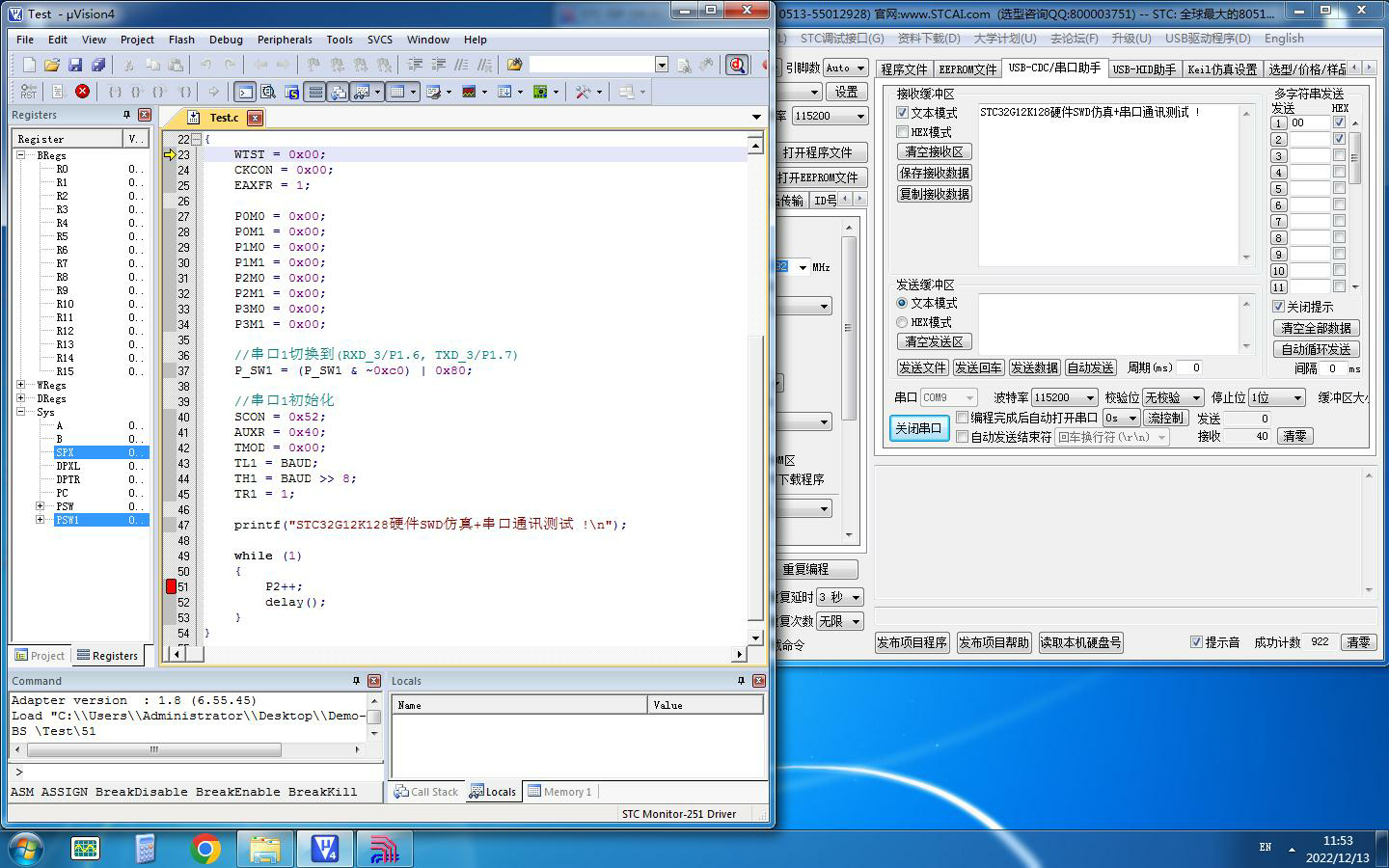1389x868 pixels.
Task: Click the 关闭串口 button
Action: (919, 428)
